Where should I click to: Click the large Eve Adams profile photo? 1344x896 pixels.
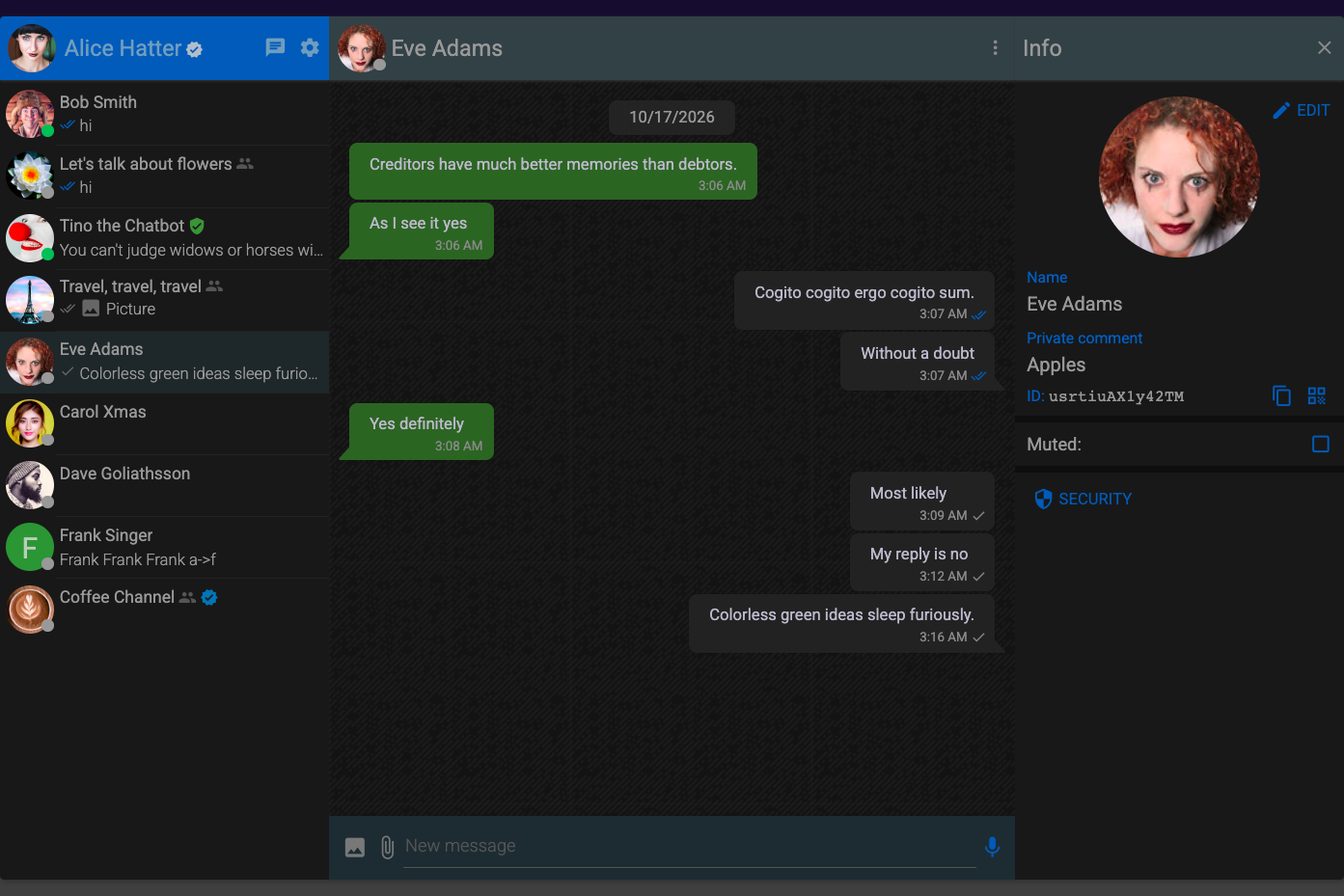(x=1179, y=176)
